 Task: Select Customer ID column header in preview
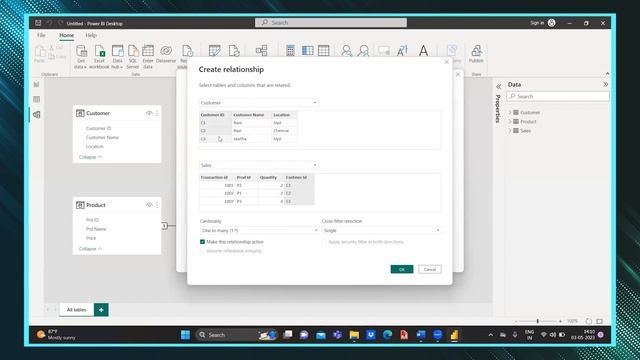point(215,115)
